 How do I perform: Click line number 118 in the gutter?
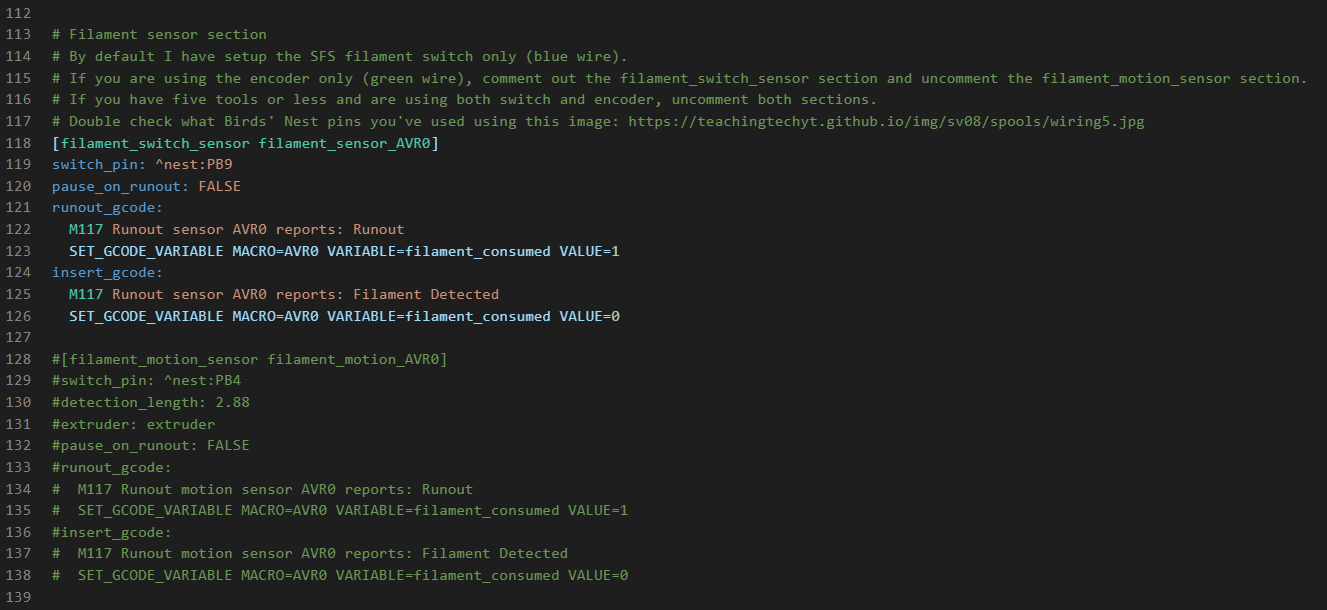(x=18, y=143)
